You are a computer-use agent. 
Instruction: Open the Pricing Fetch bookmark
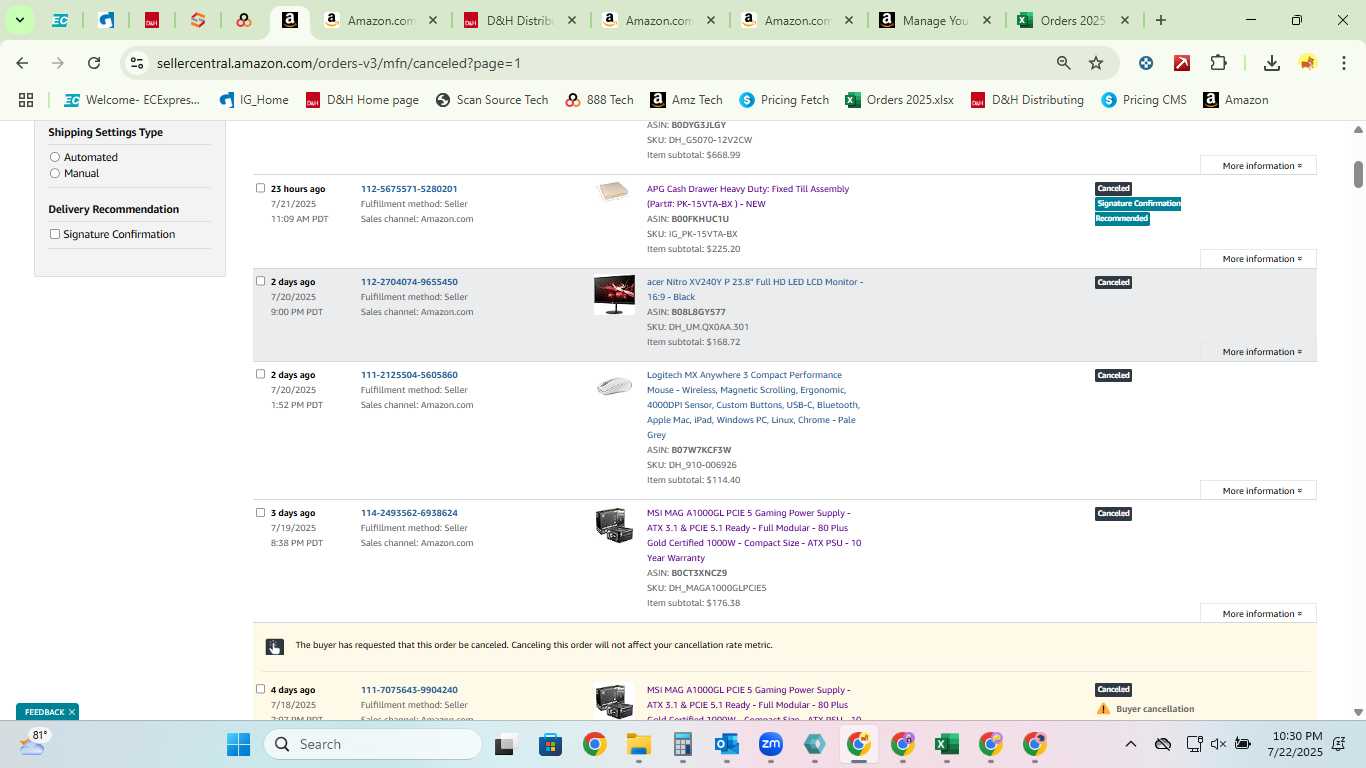[784, 100]
